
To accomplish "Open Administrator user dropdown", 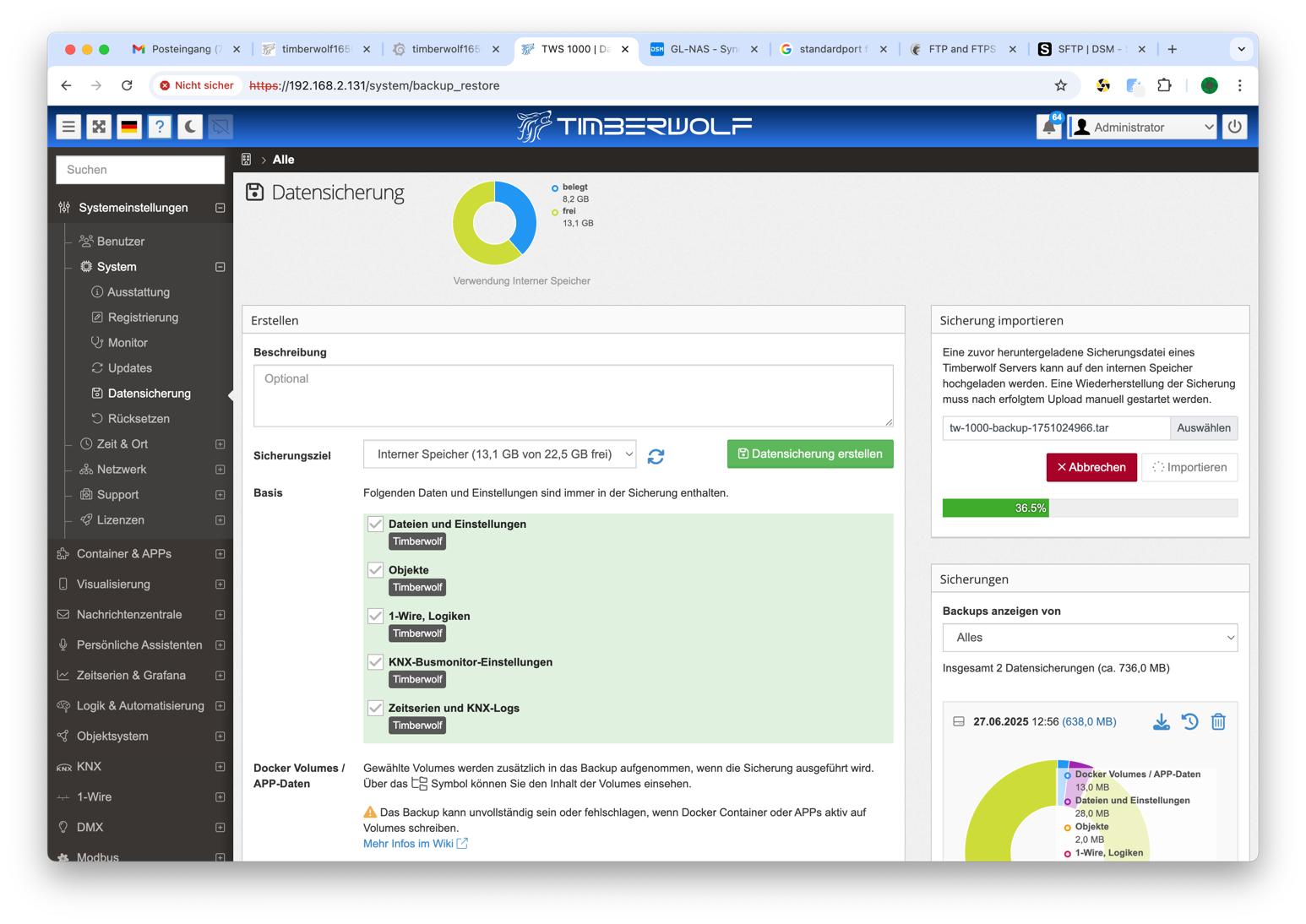I will pos(1142,128).
